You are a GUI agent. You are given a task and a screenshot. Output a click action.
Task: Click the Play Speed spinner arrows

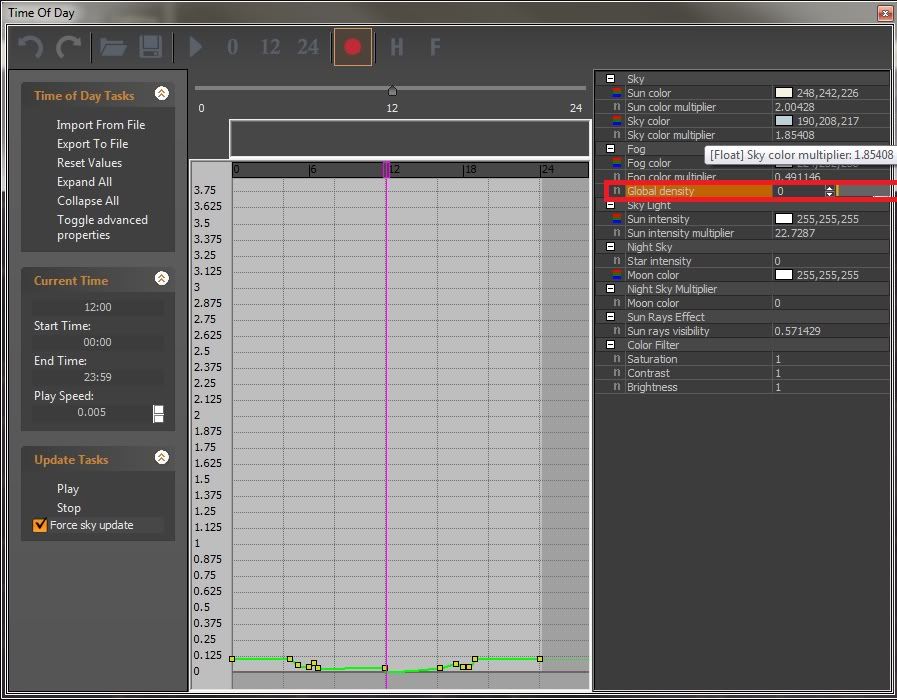coord(158,413)
